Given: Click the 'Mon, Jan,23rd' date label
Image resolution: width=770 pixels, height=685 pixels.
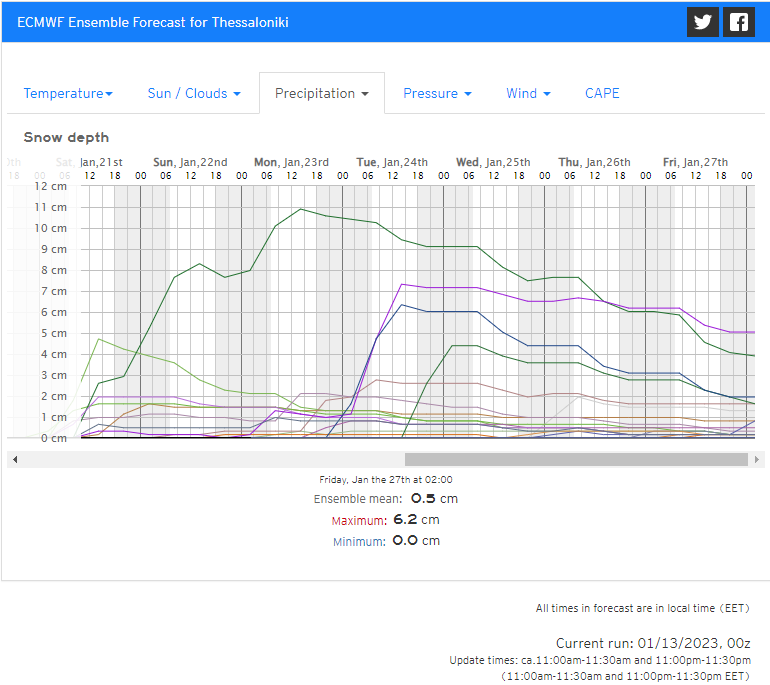Looking at the screenshot, I should click(x=291, y=163).
